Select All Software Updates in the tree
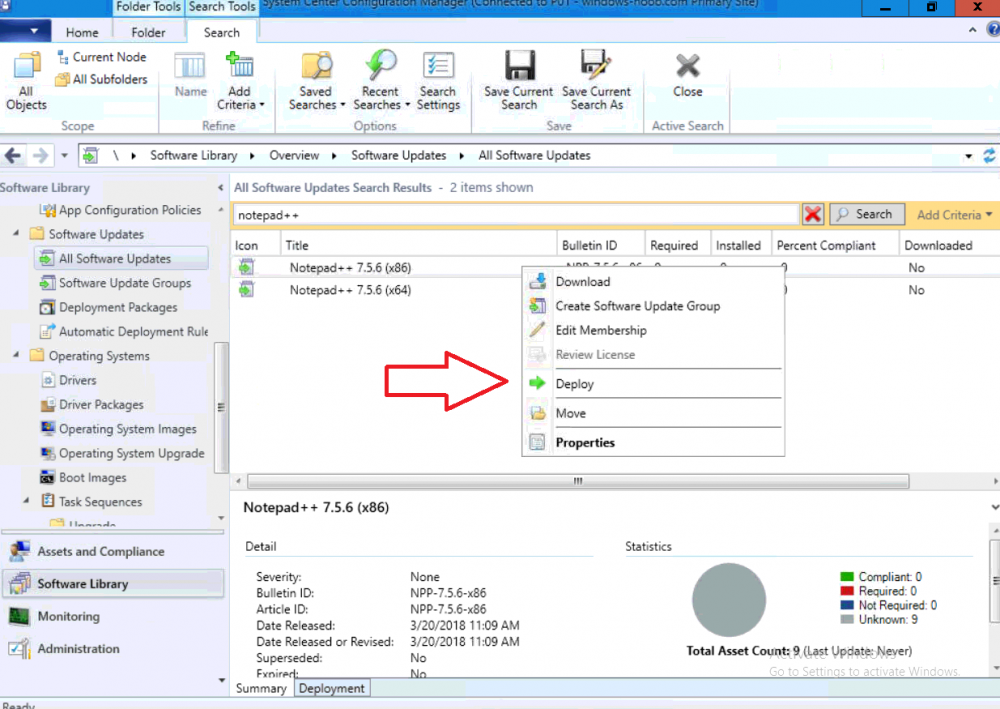This screenshot has height=709, width=1000. click(x=121, y=258)
